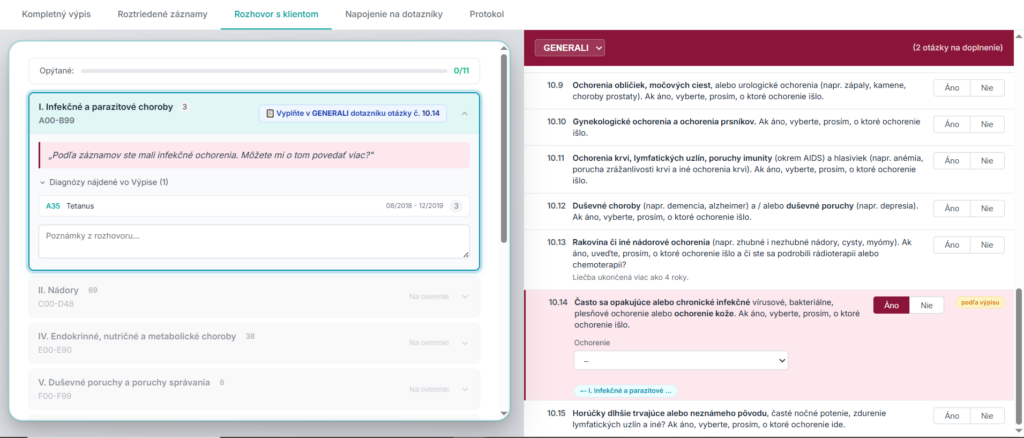Choose Nie for question 10.10
The height and width of the screenshot is (438, 1024).
click(987, 125)
